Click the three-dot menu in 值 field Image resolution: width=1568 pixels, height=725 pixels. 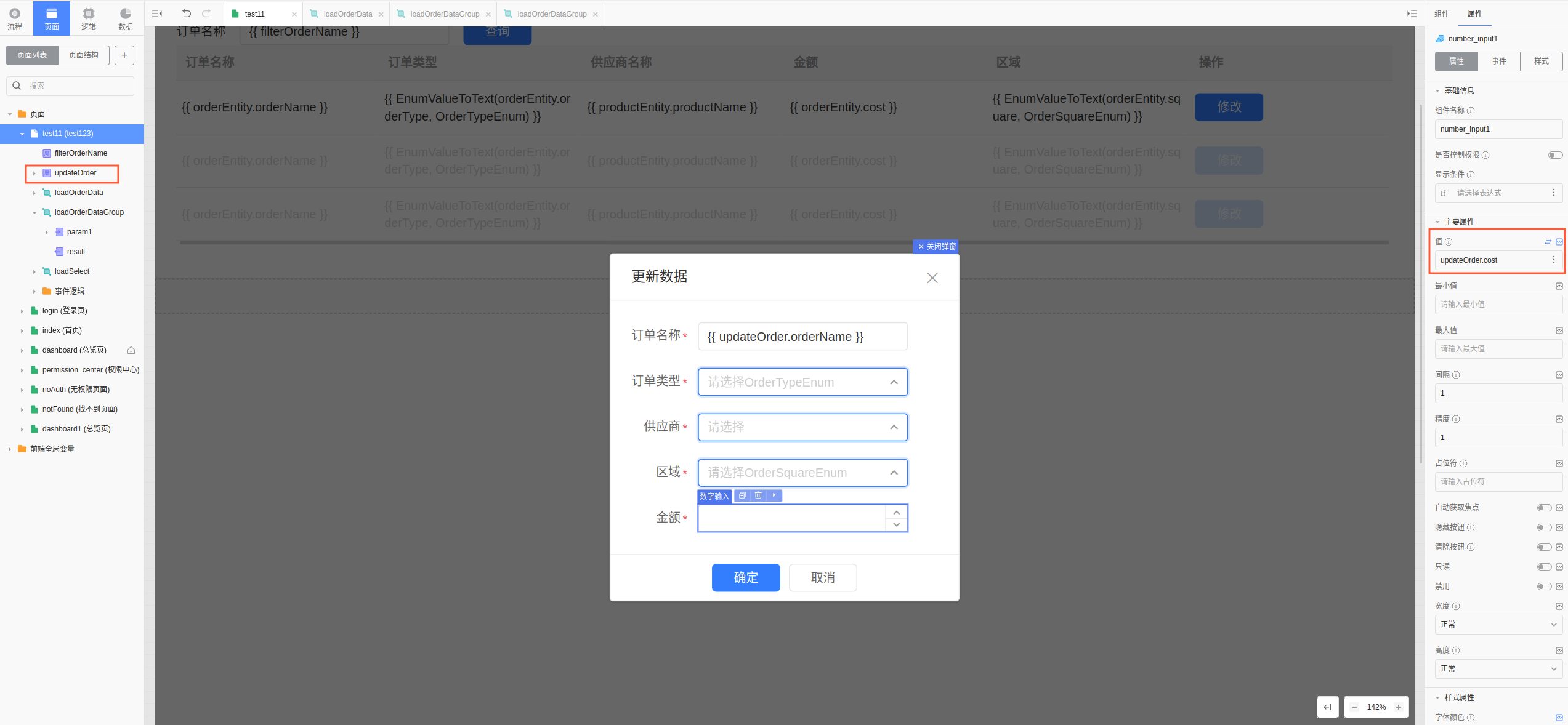pyautogui.click(x=1554, y=260)
